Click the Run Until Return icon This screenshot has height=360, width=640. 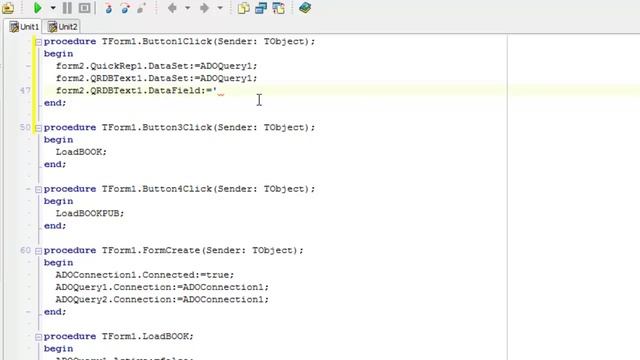(x=141, y=8)
